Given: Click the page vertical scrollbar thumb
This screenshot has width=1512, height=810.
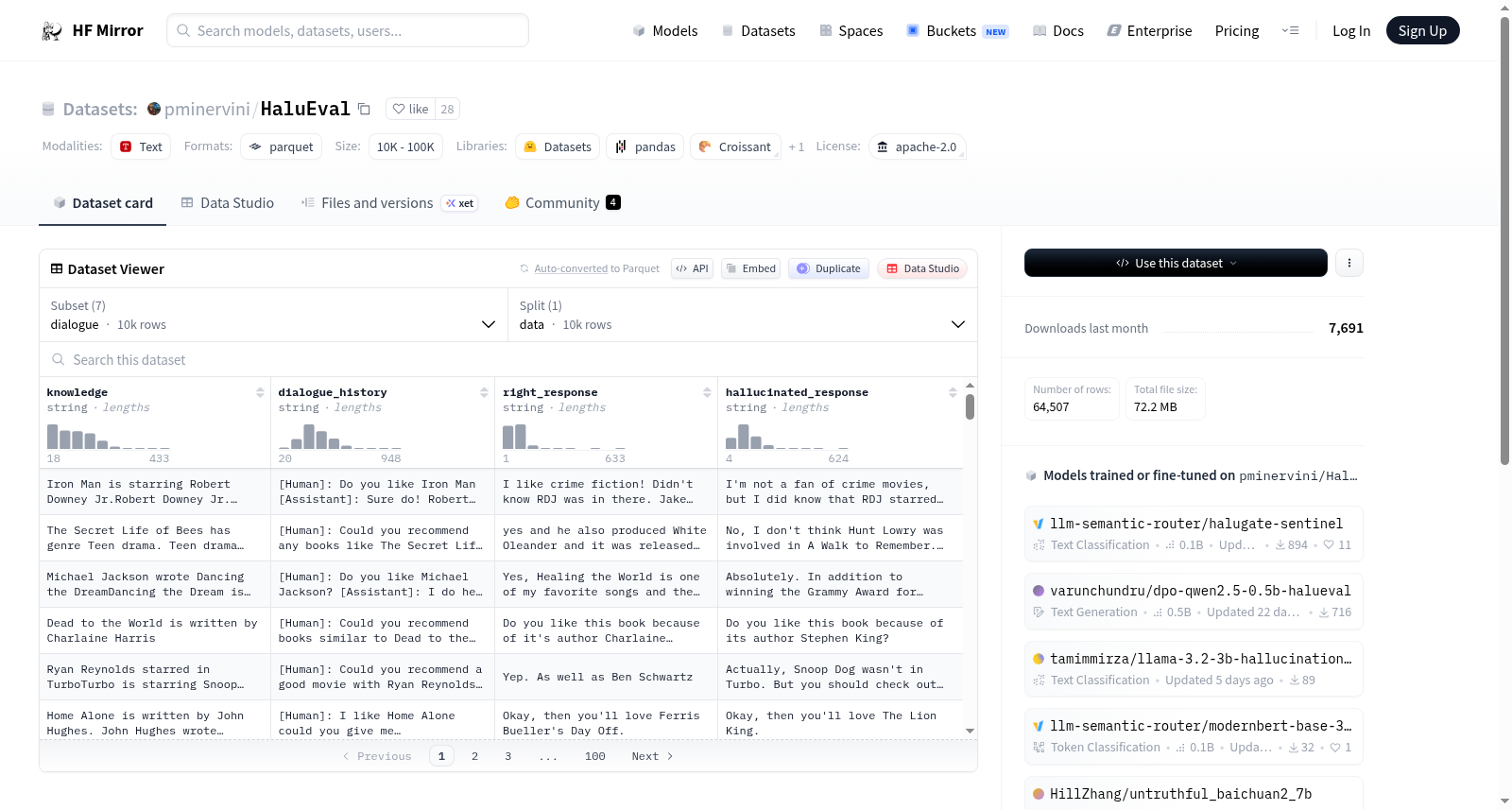Looking at the screenshot, I should pyautogui.click(x=1504, y=241).
